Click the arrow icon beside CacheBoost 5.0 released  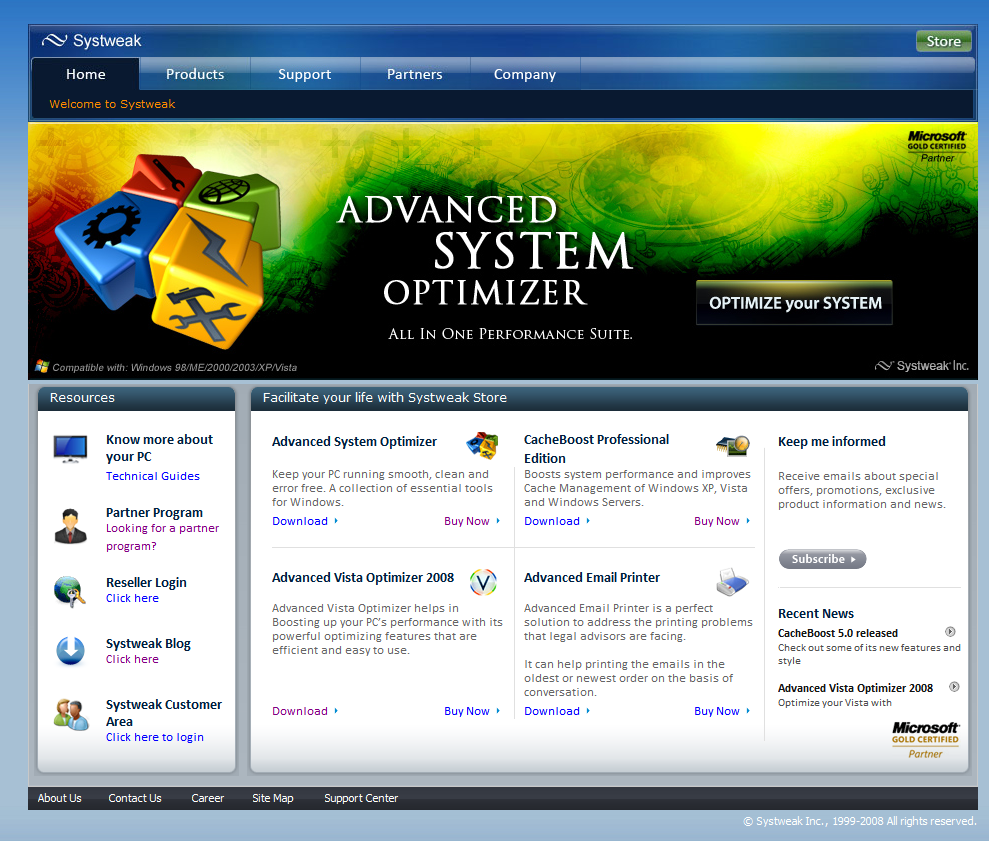(x=950, y=632)
